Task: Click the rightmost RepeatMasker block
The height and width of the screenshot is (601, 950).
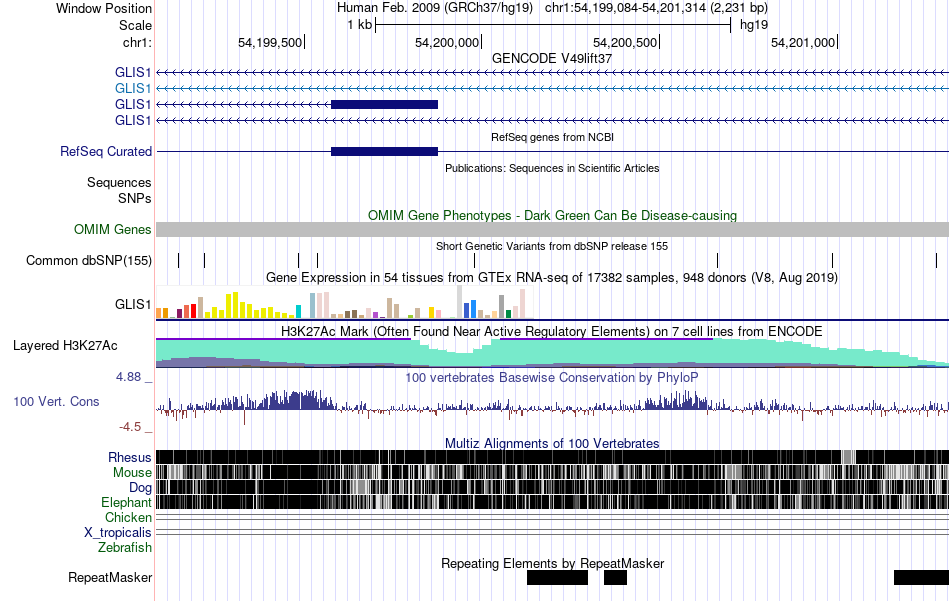Action: coord(922,577)
